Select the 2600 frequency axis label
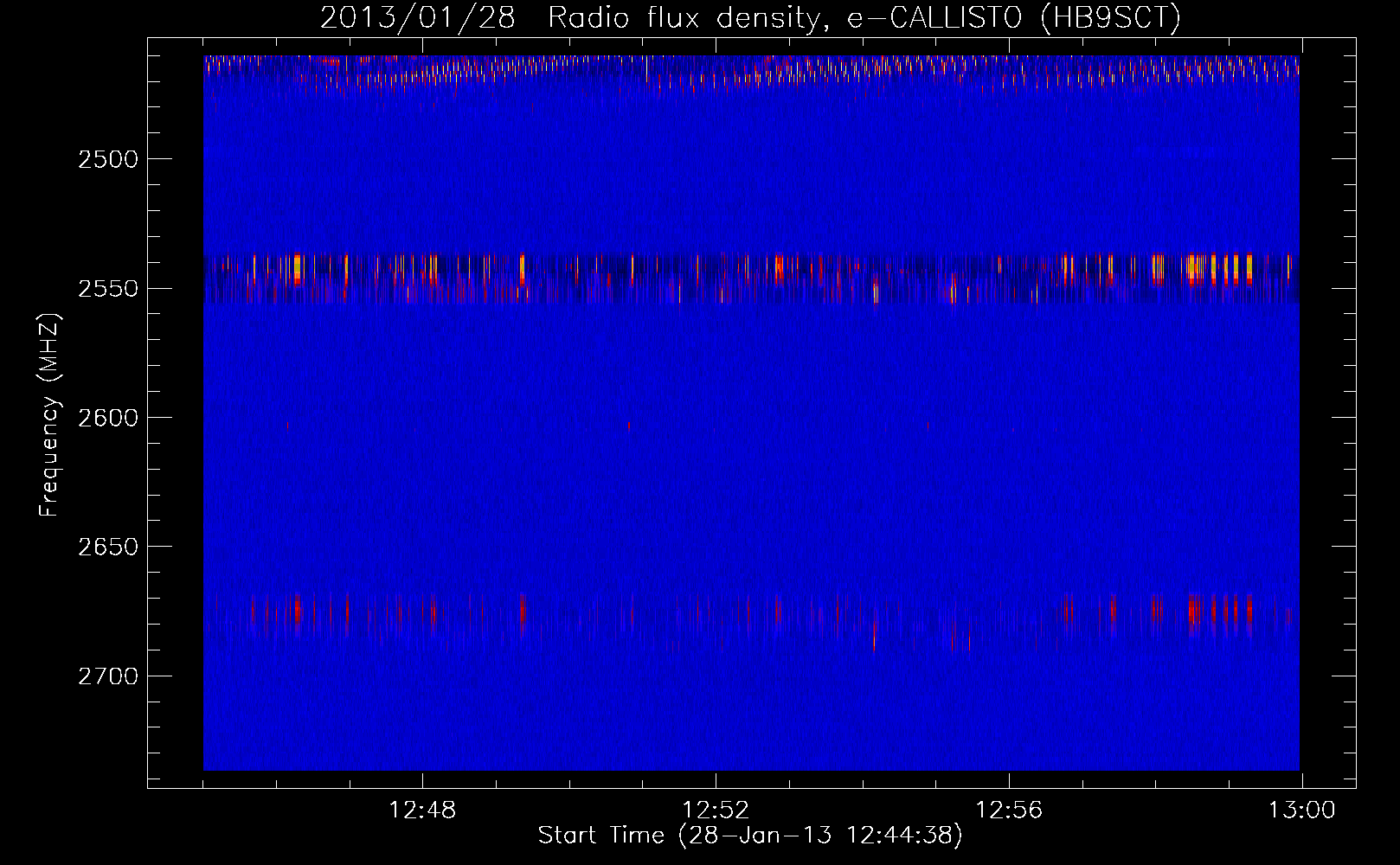 point(108,418)
